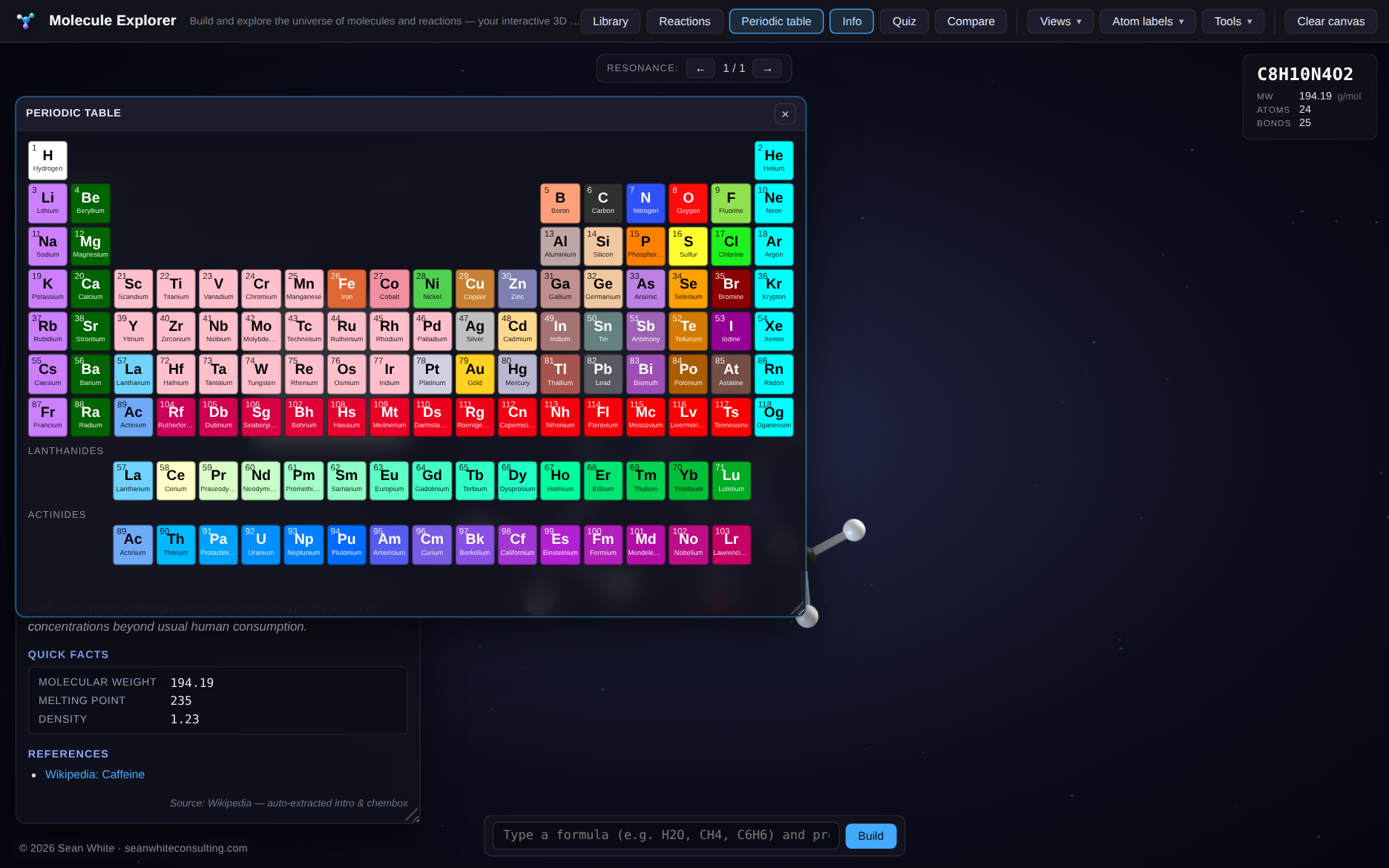Select the Gold (Au) element tile
The width and height of the screenshot is (1389, 868).
tap(475, 375)
